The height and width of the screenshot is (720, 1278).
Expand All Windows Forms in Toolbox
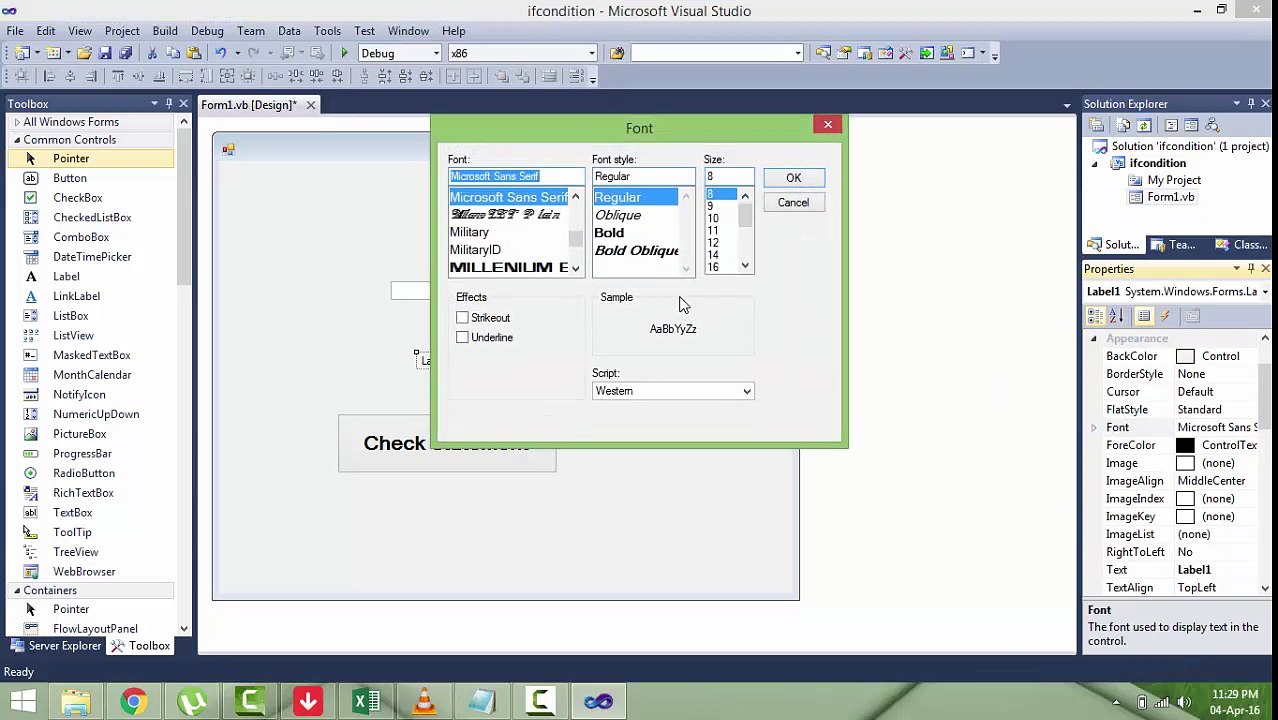[x=17, y=122]
